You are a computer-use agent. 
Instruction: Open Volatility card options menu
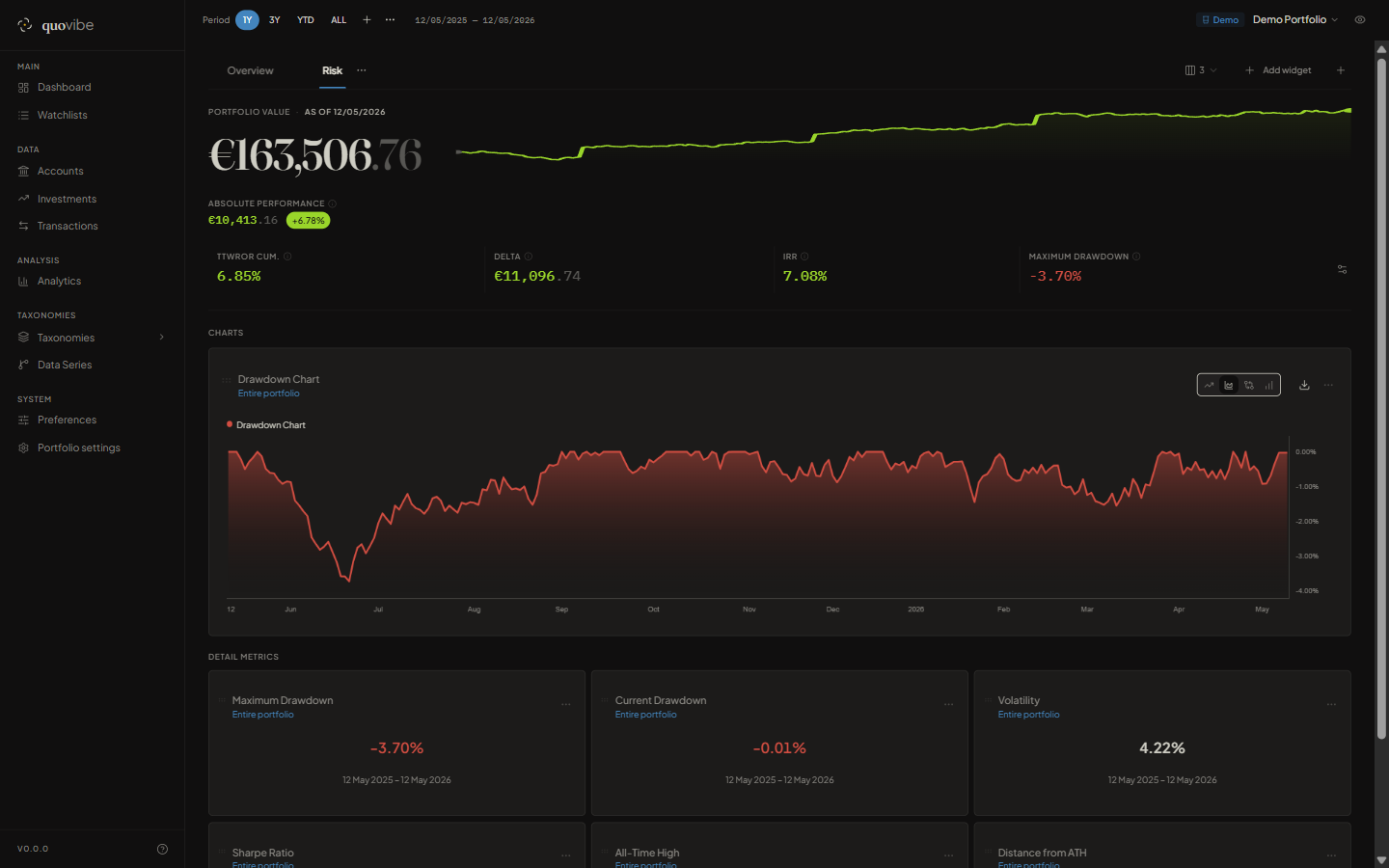pyautogui.click(x=1331, y=704)
